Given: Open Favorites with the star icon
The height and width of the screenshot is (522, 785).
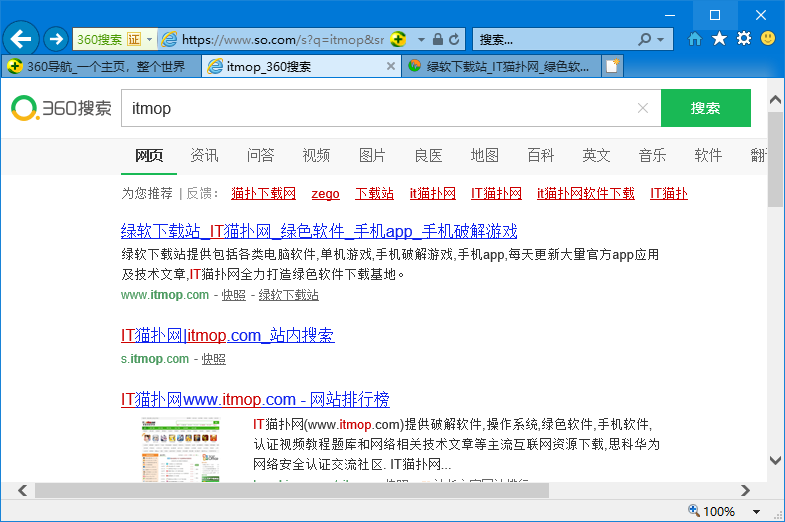Looking at the screenshot, I should click(x=719, y=39).
